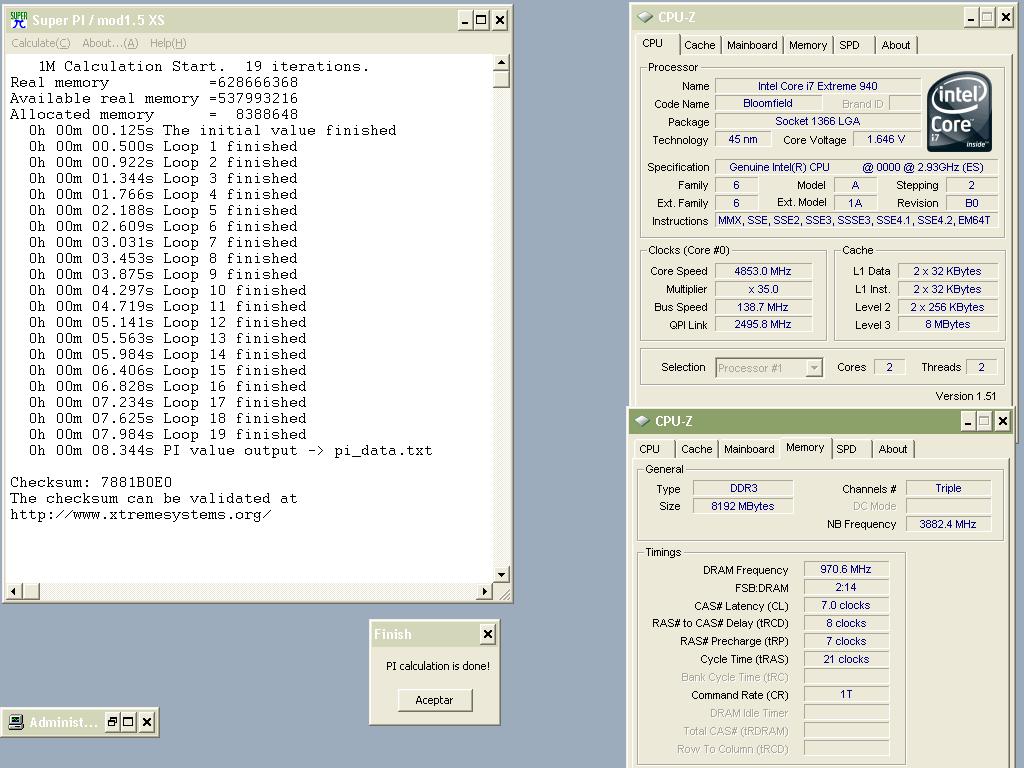This screenshot has height=768, width=1024.
Task: Click the Super PI scroll up arrow
Action: (x=501, y=63)
